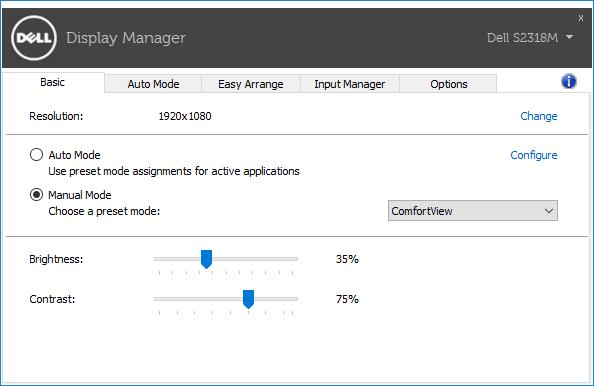Go to the Input Manager tab
This screenshot has width=594, height=386.
[x=350, y=84]
